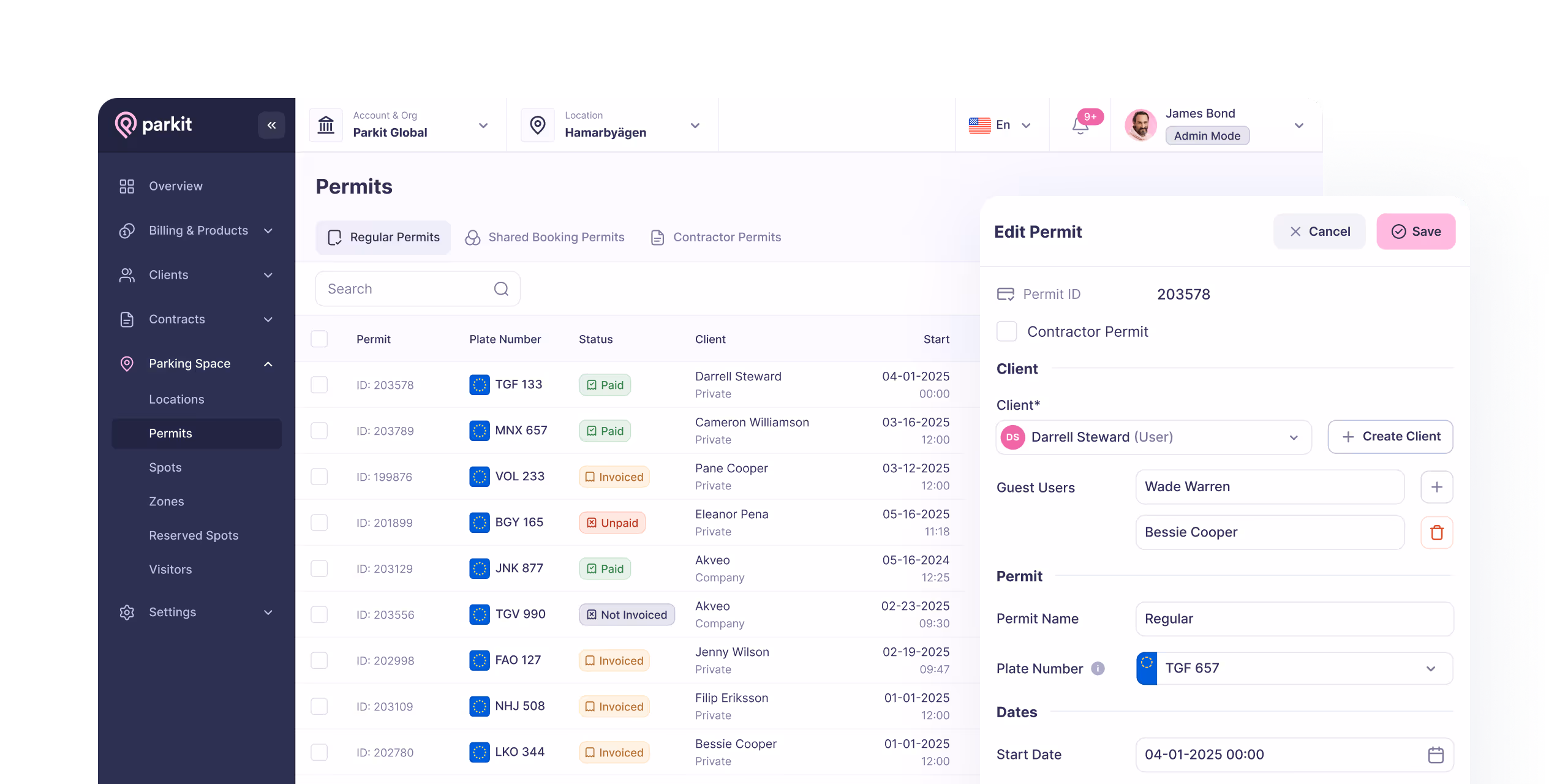Screen dimensions: 1568x784
Task: Click the Parking Space pin icon
Action: (x=127, y=364)
